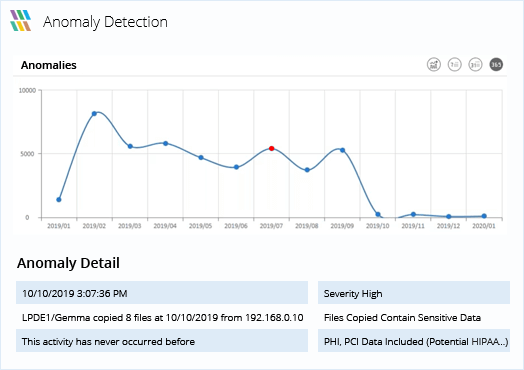Select the 7-day range icon

point(454,65)
